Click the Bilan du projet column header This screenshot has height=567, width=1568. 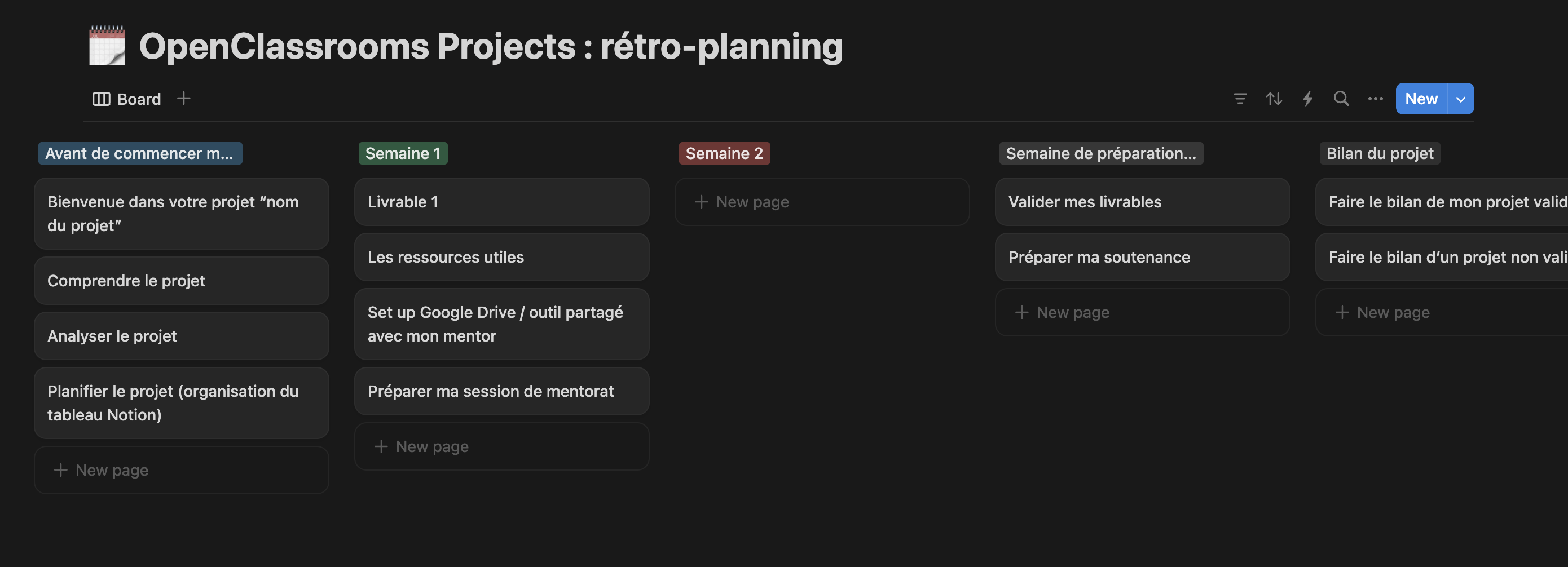[1379, 153]
